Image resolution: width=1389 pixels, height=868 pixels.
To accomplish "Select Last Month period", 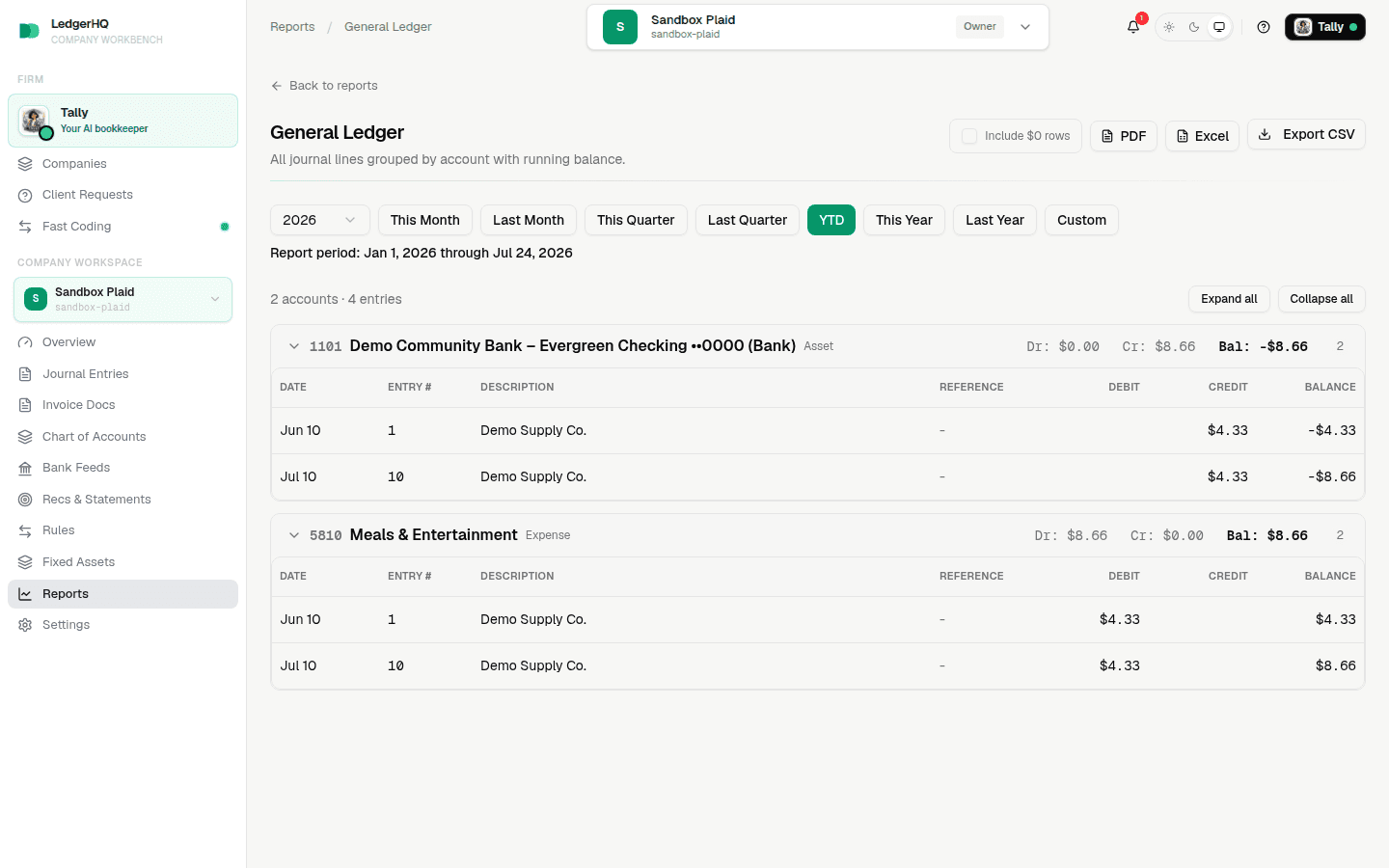I will (x=529, y=220).
